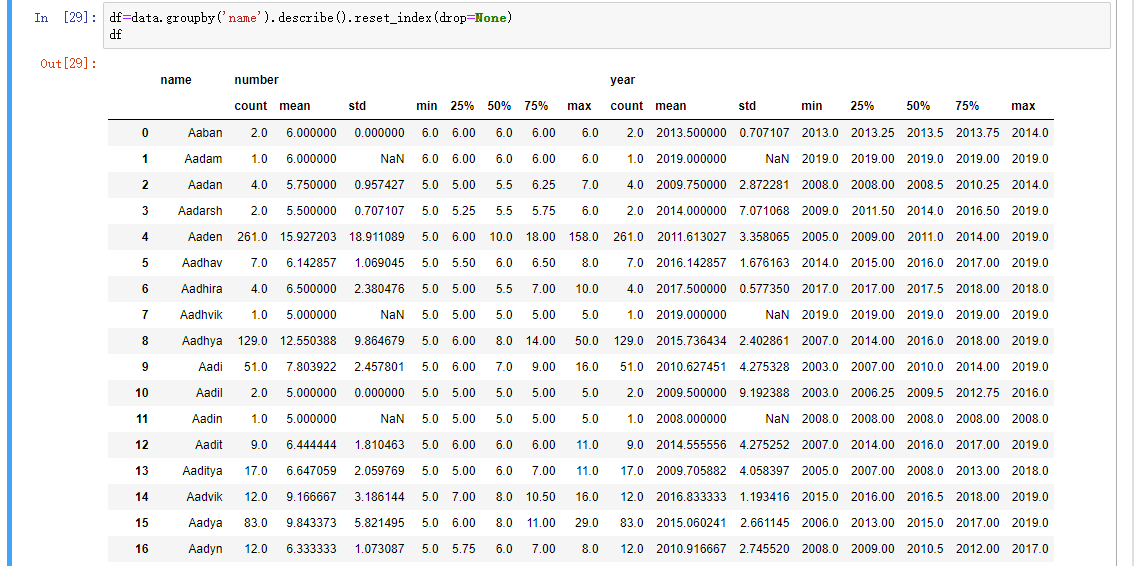Click the year mean 2015.736434
This screenshot has height=566, width=1134.
point(692,341)
